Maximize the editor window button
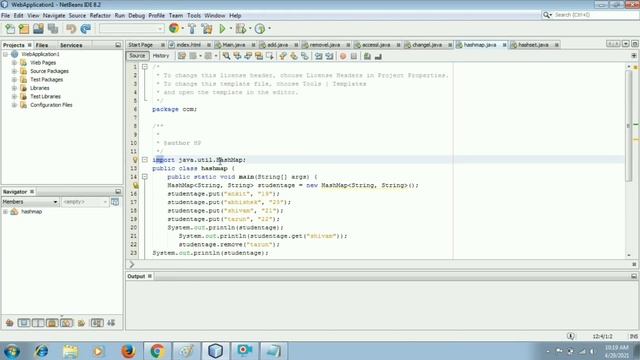The height and width of the screenshot is (360, 640). point(635,44)
